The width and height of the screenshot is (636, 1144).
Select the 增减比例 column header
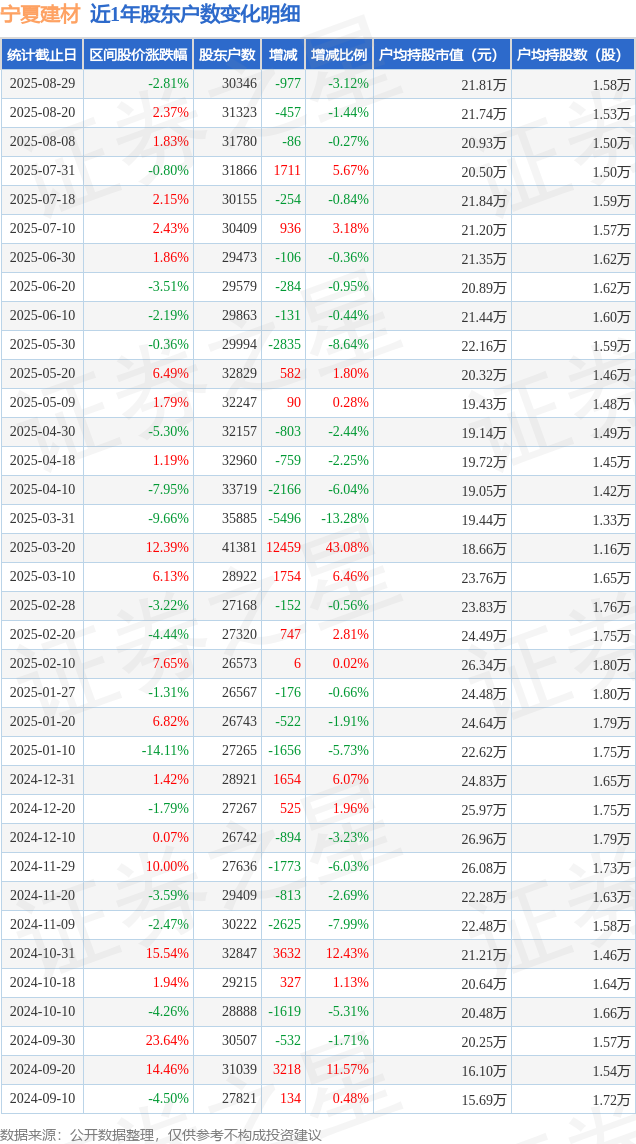(338, 55)
